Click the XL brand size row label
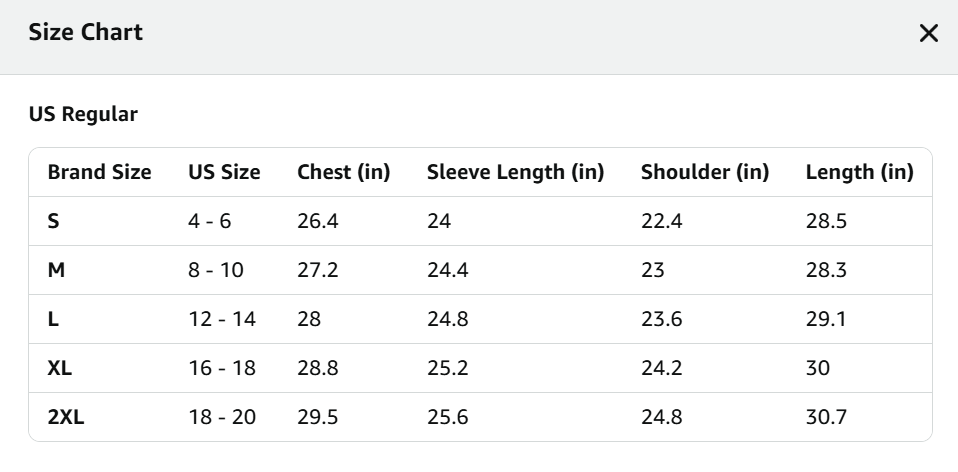This screenshot has width=958, height=472. [x=60, y=368]
